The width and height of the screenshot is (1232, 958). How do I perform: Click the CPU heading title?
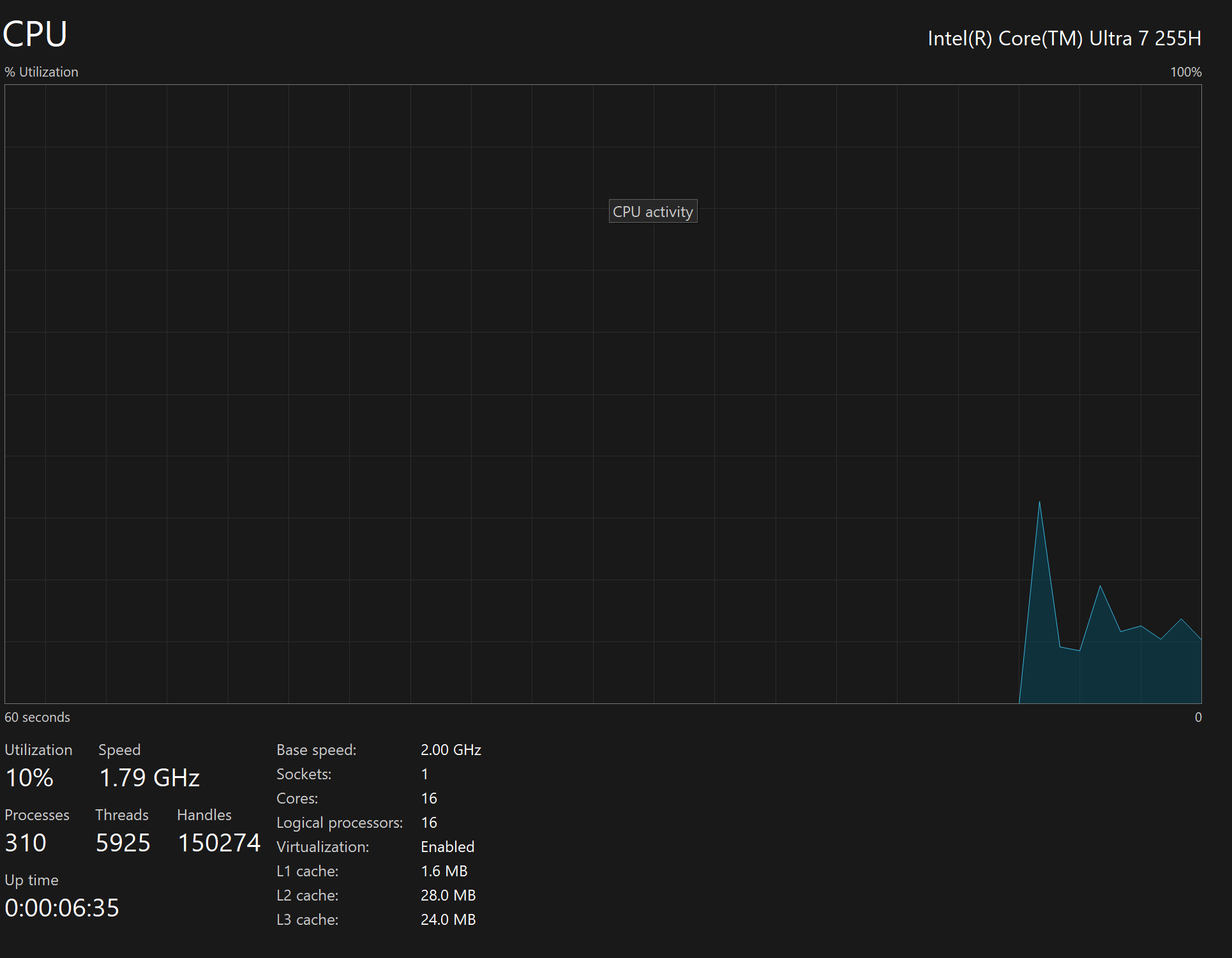tap(35, 34)
